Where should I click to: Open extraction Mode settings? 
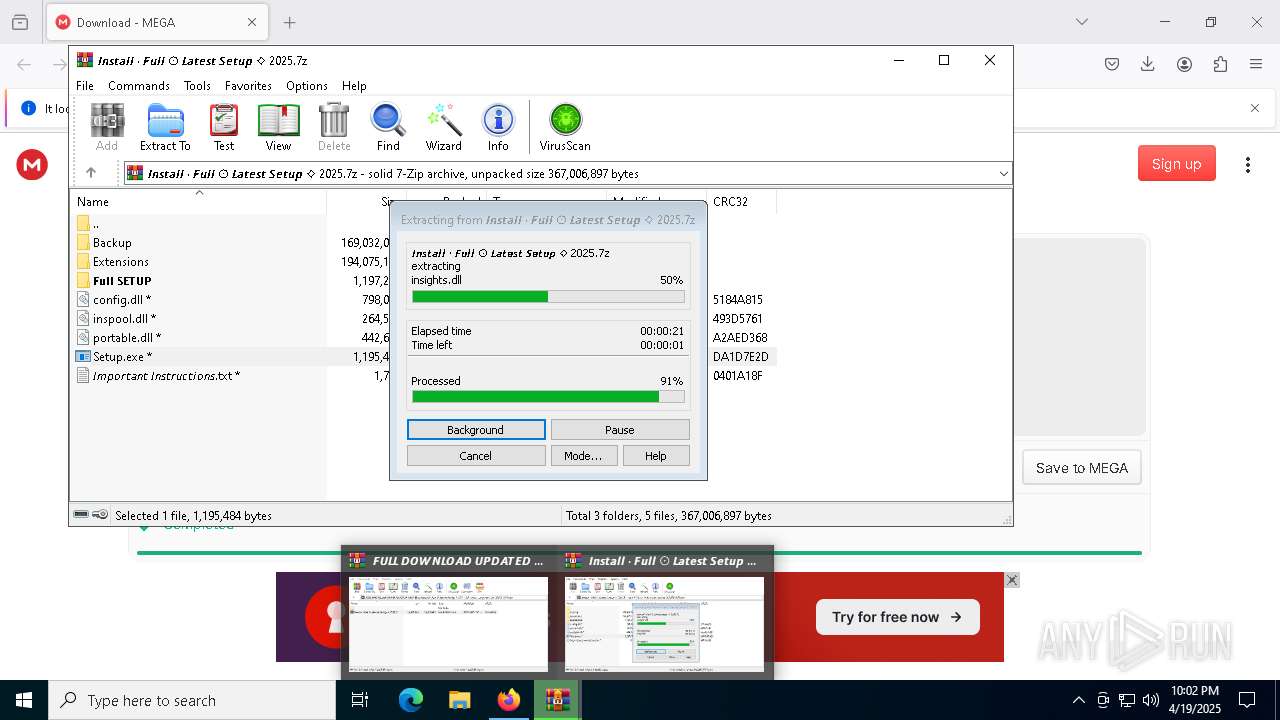[583, 456]
